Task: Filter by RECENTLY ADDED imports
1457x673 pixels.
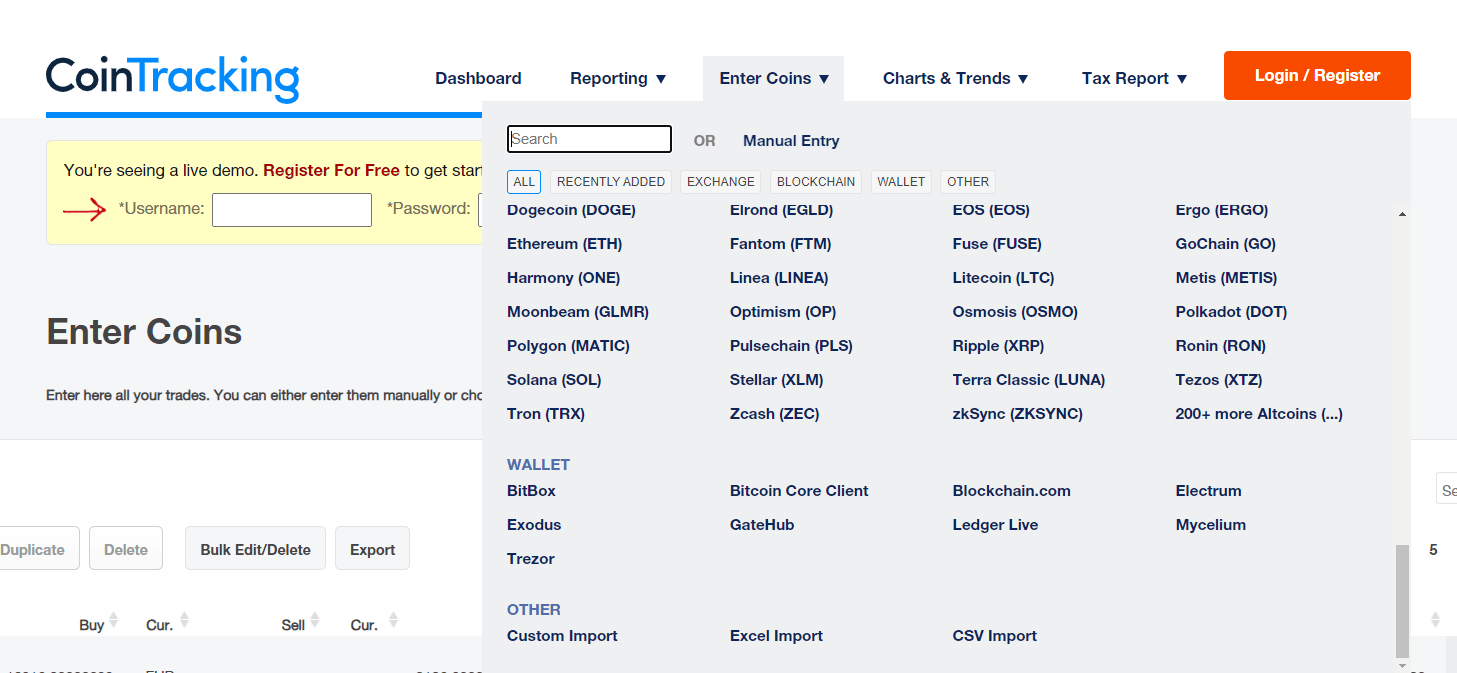Action: point(611,182)
